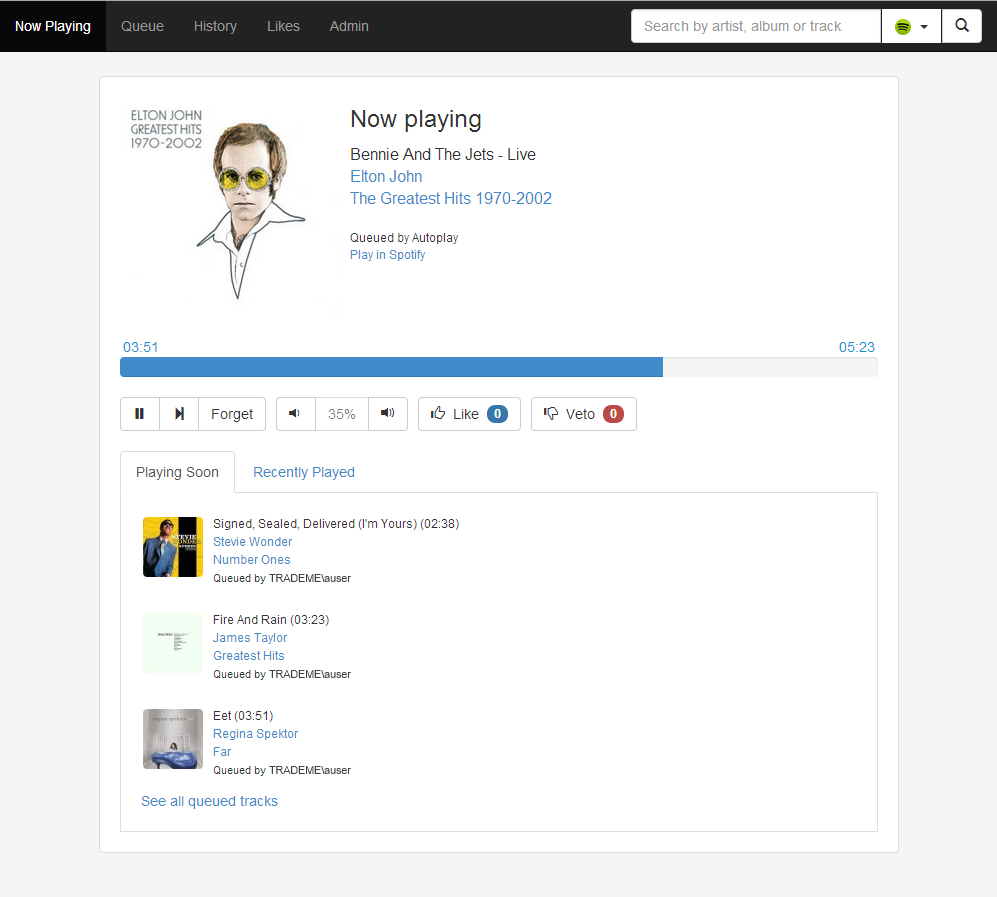Screen dimensions: 997x897
Task: Click the total duration 05:23
Action: 856,347
